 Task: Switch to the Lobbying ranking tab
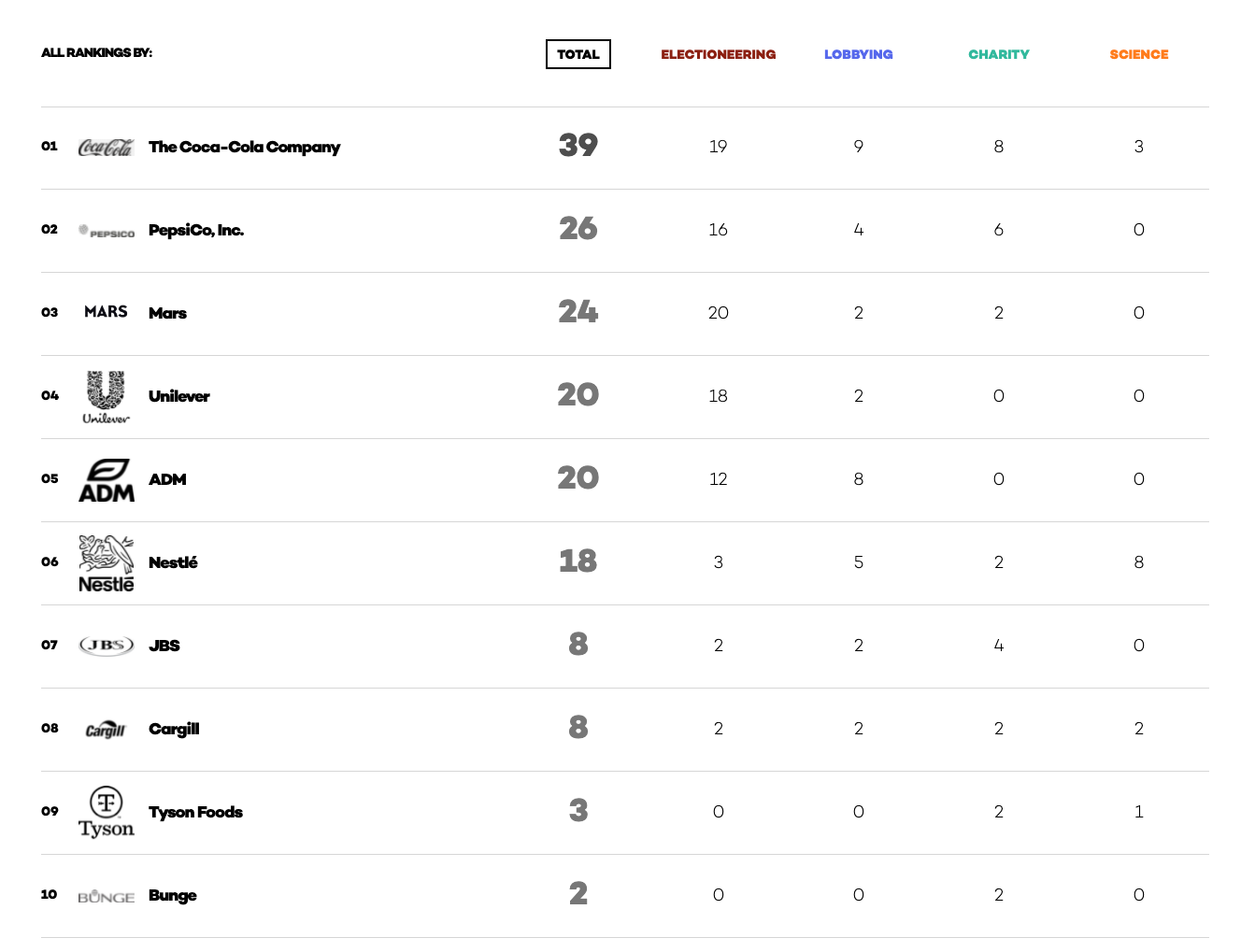pyautogui.click(x=858, y=54)
